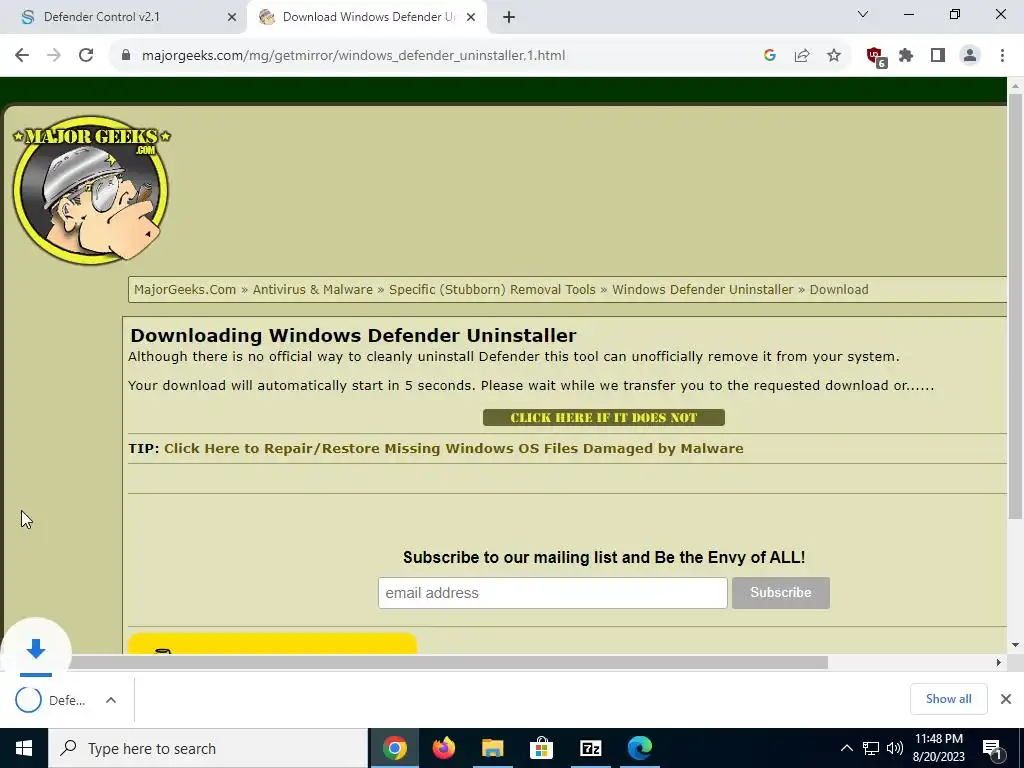Open Microsoft Store from the taskbar

tap(541, 748)
